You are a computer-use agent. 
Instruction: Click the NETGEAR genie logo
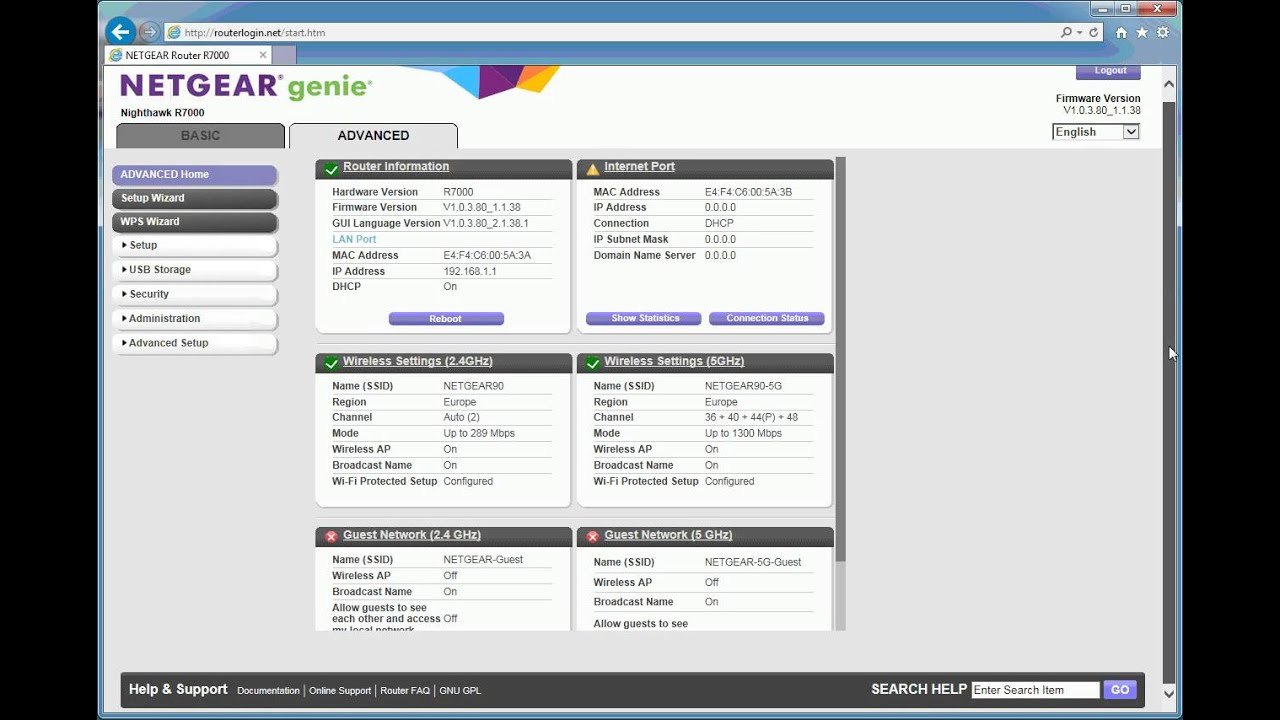(x=245, y=86)
